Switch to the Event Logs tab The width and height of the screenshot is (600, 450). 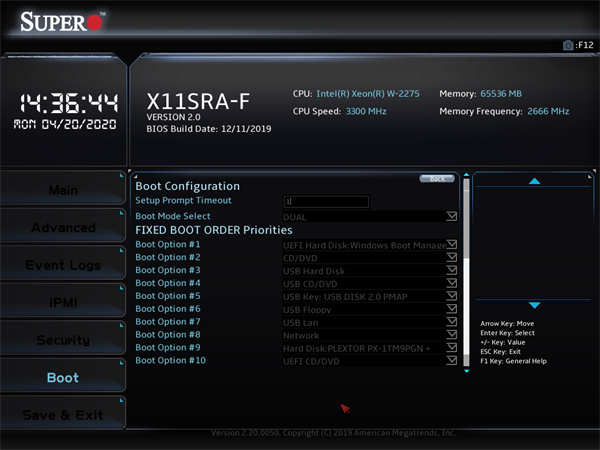coord(63,265)
